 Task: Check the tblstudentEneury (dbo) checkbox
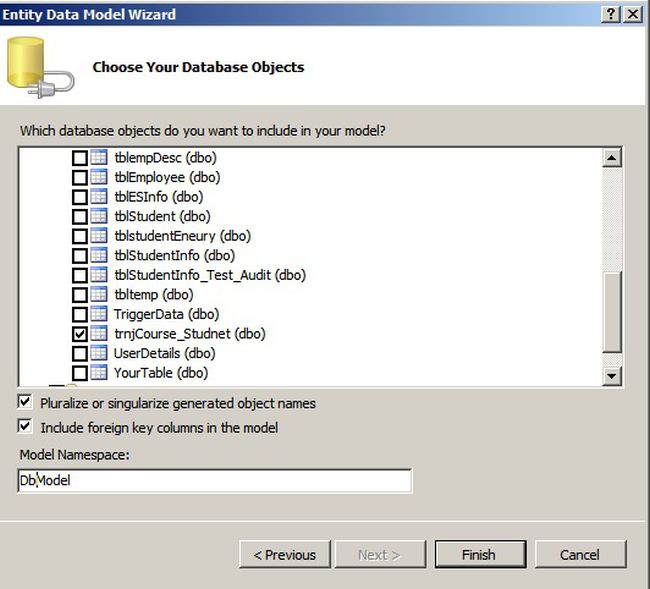(80, 236)
